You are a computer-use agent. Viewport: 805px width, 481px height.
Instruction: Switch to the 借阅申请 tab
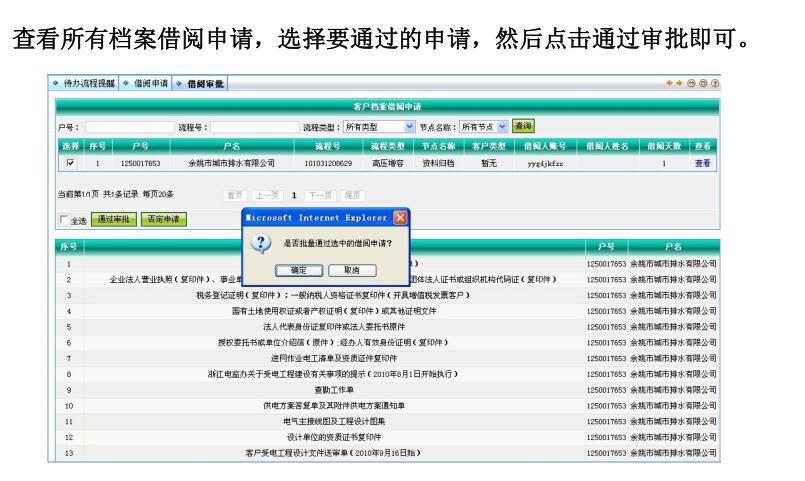click(x=146, y=83)
